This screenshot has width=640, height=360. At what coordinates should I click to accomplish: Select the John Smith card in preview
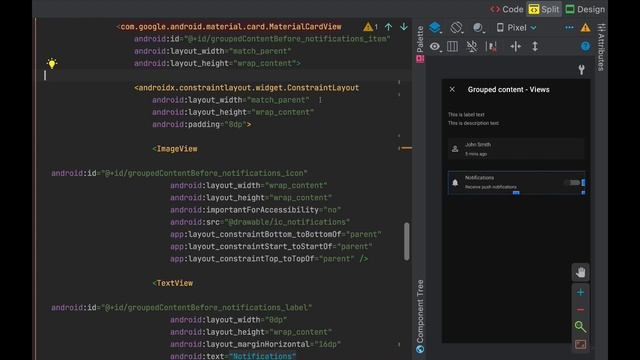click(x=516, y=149)
